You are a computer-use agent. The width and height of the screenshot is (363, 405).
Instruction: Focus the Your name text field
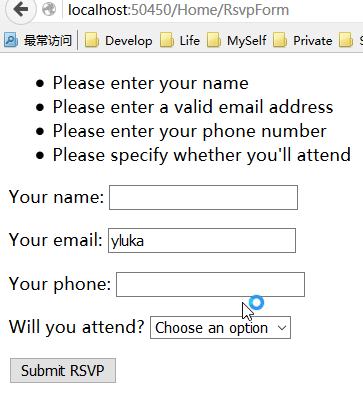pos(203,198)
